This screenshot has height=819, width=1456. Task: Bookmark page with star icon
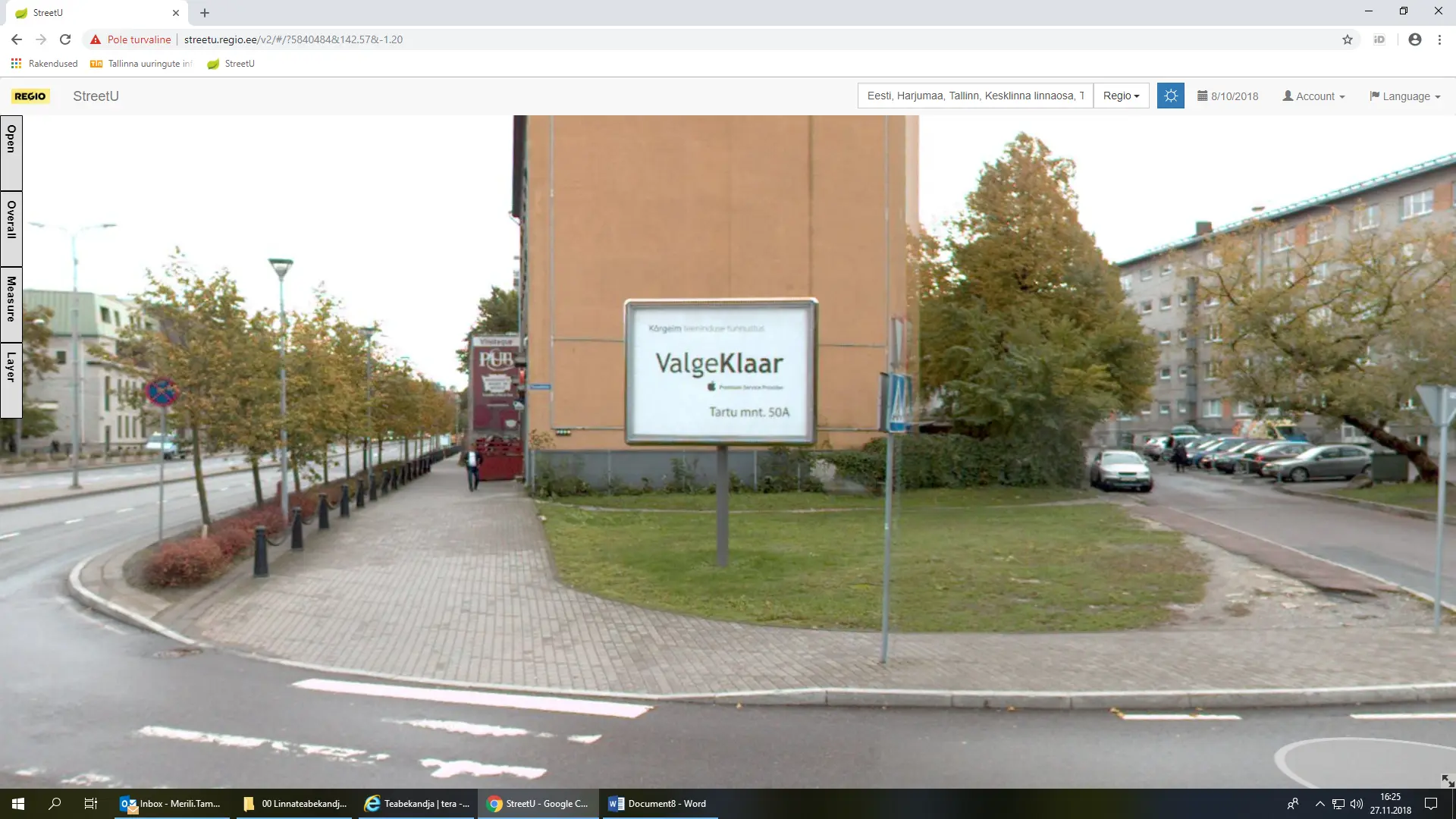click(1348, 39)
